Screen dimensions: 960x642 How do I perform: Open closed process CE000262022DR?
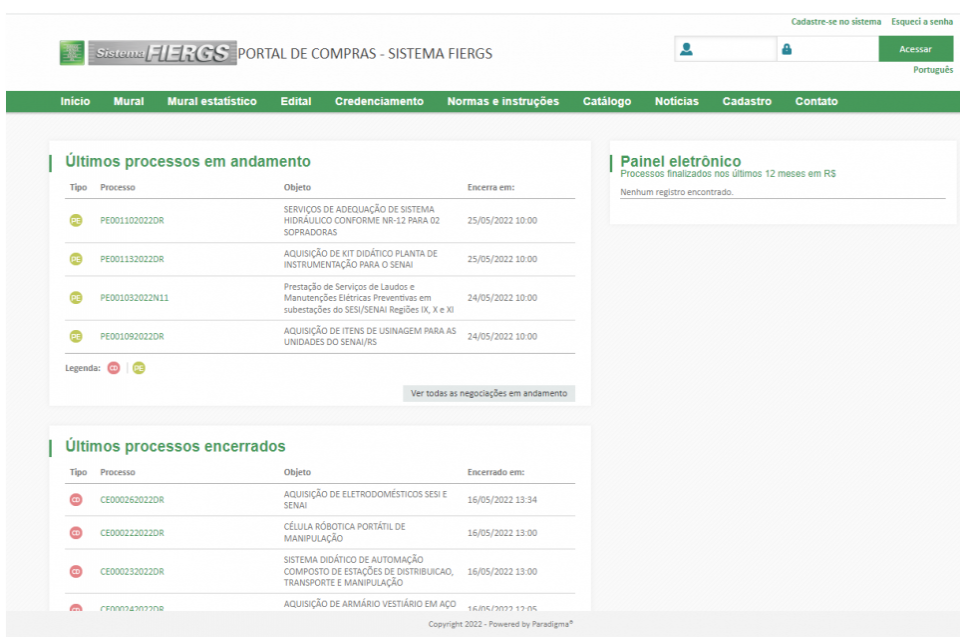(x=132, y=499)
